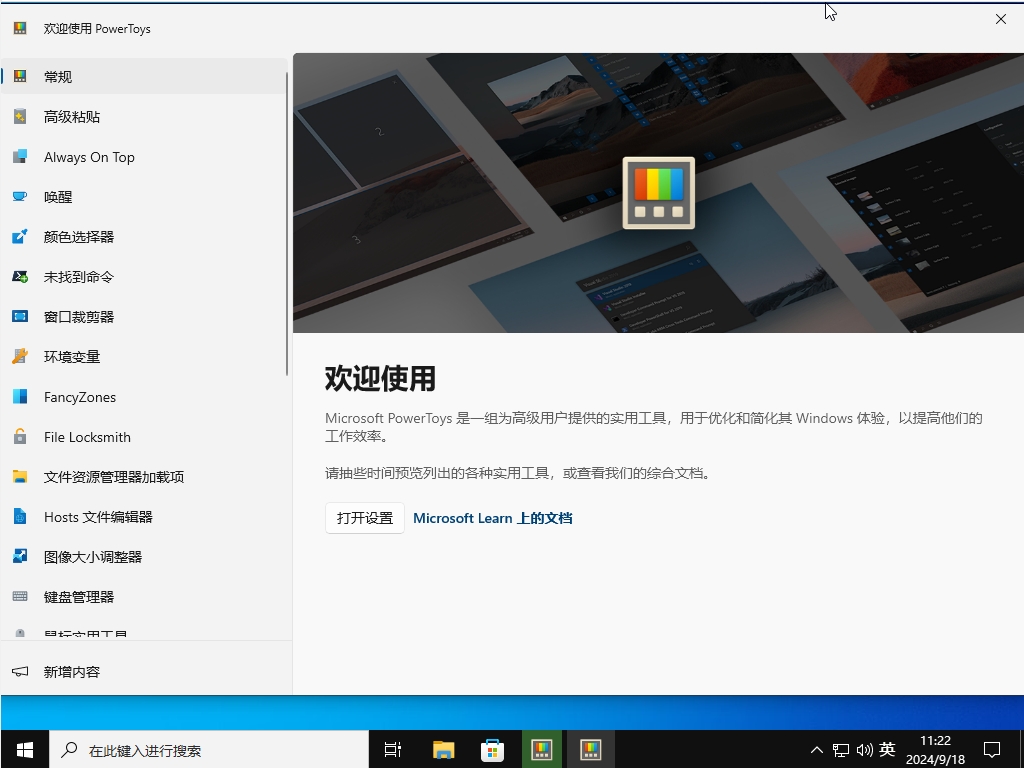Click the sidebar vertical scrollbar
This screenshot has width=1024, height=768.
point(287,223)
